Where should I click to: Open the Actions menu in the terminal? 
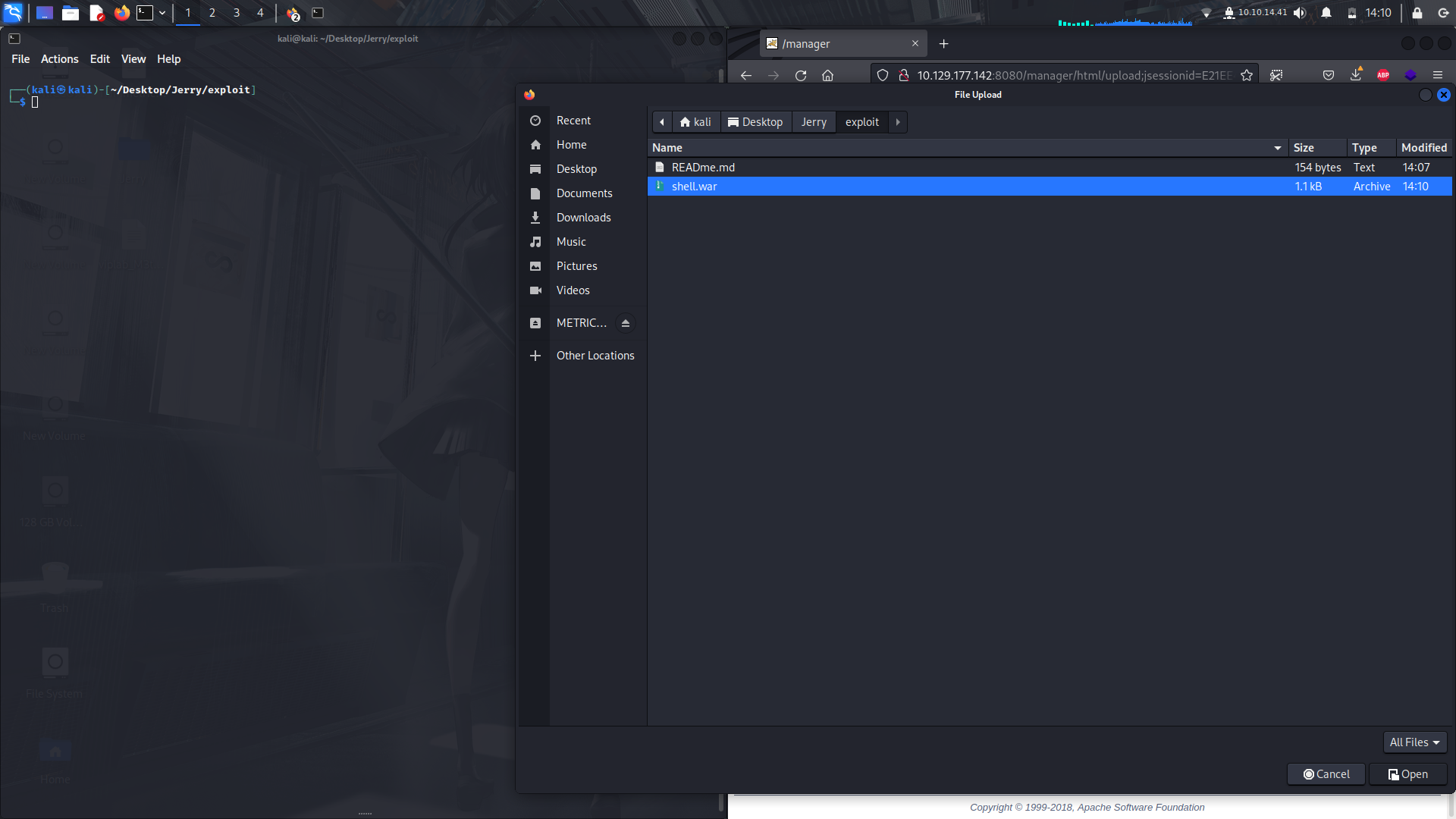[x=59, y=58]
